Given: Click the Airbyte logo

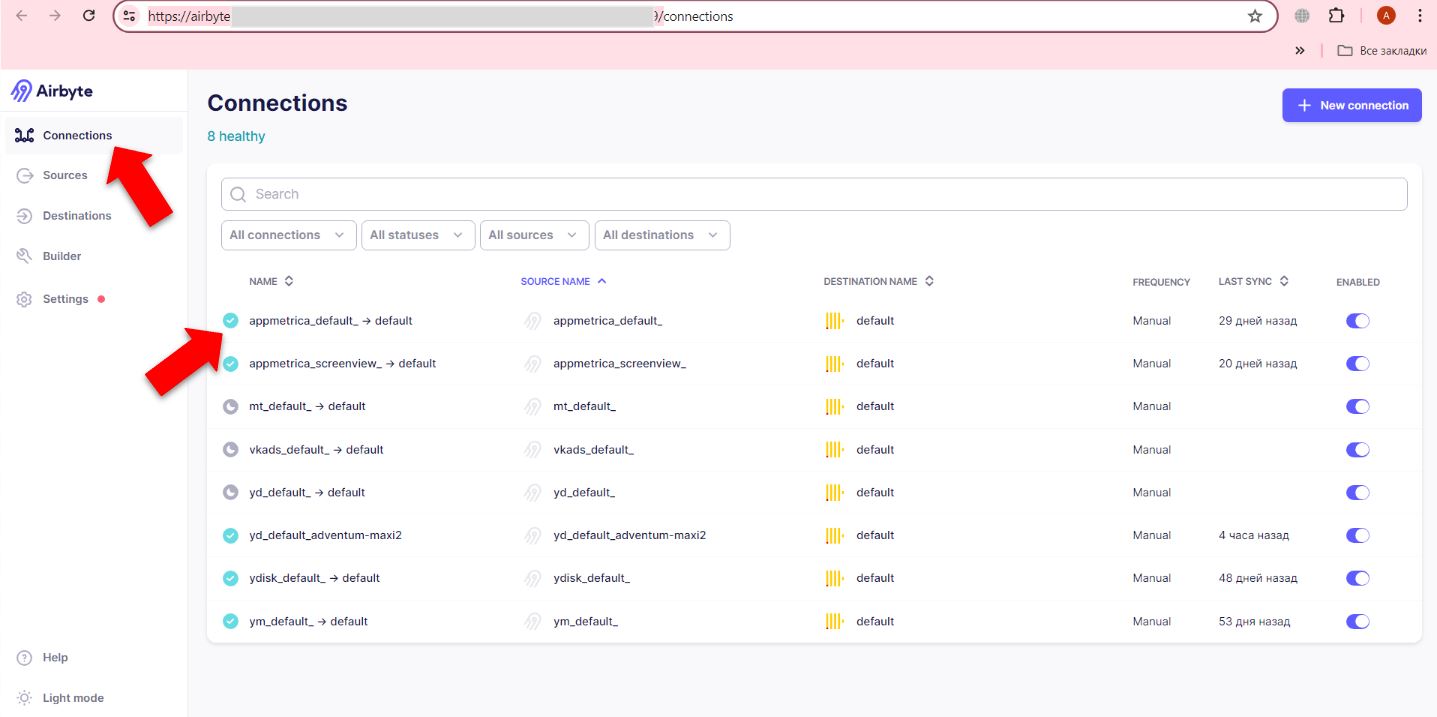Looking at the screenshot, I should 52,91.
